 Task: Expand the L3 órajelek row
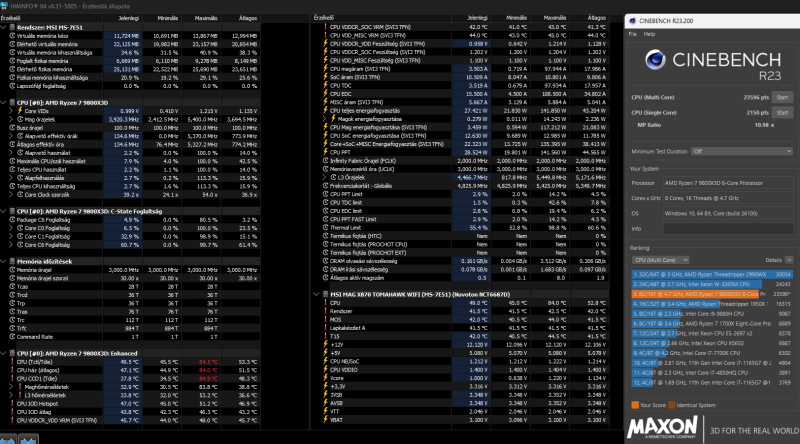[x=324, y=178]
